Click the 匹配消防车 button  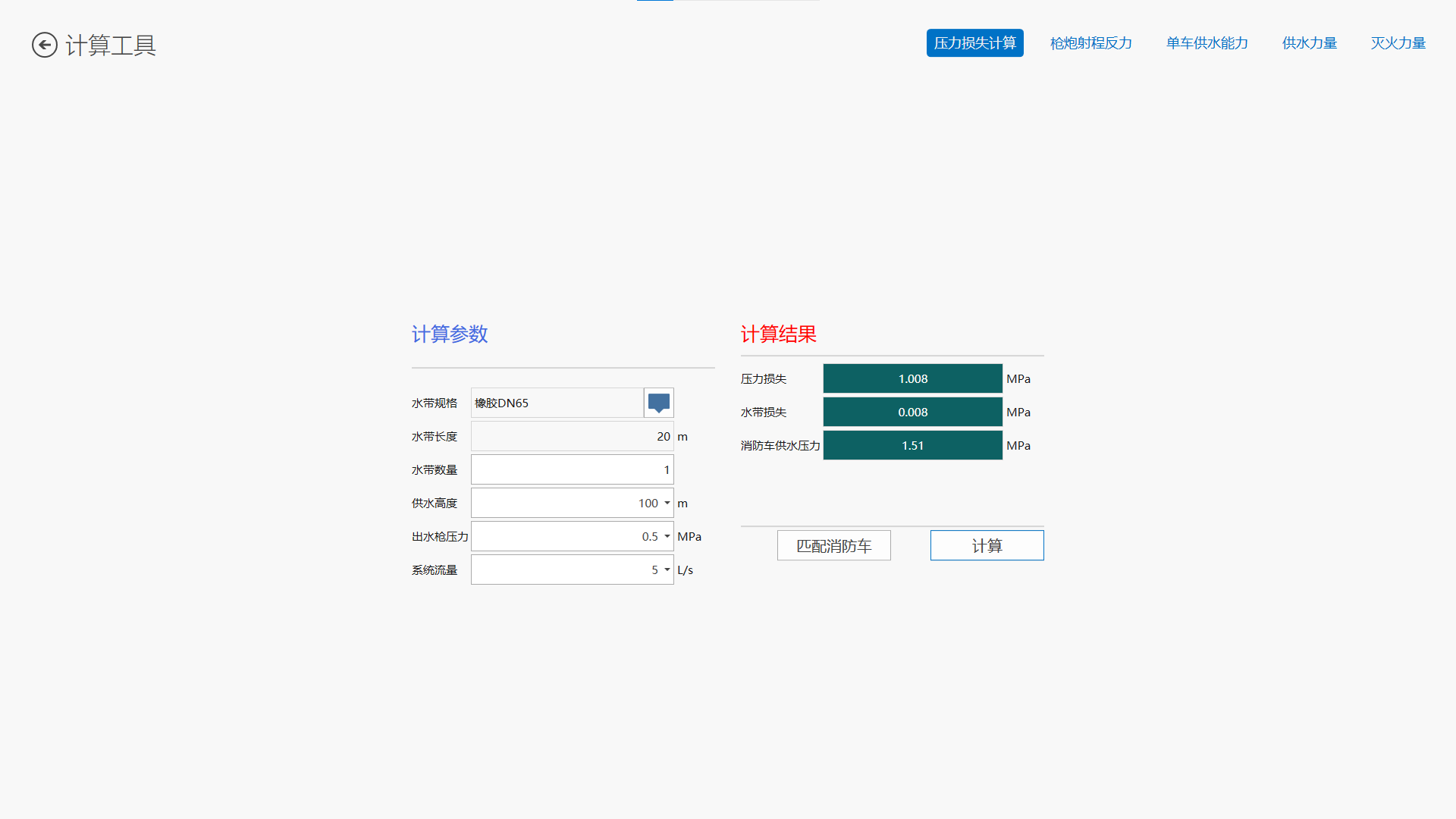click(834, 545)
